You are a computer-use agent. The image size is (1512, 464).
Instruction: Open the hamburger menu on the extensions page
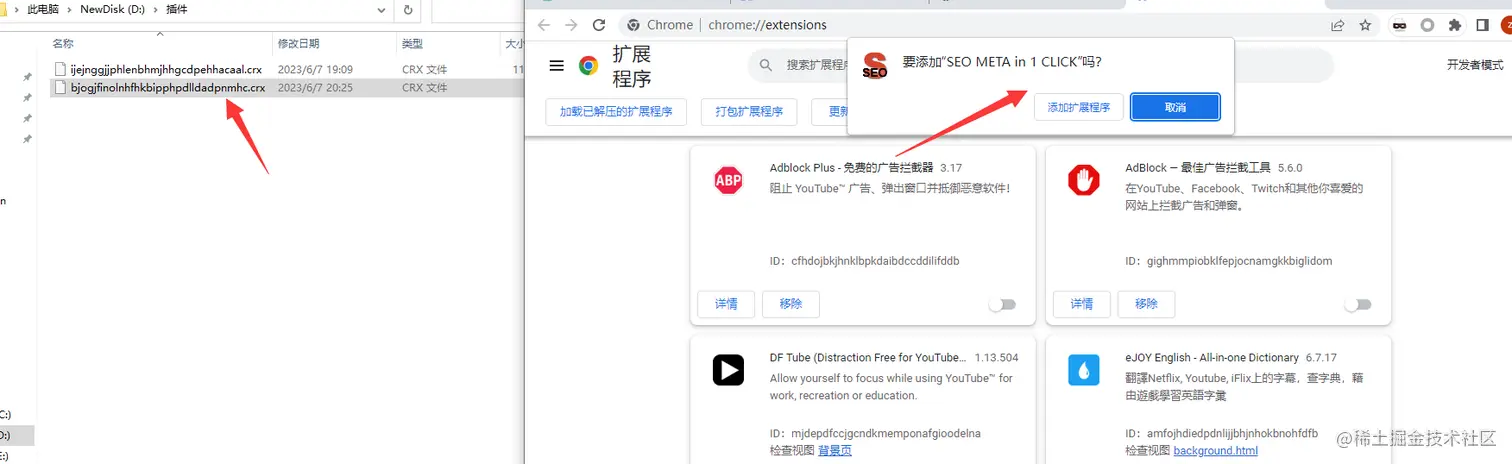[x=557, y=65]
